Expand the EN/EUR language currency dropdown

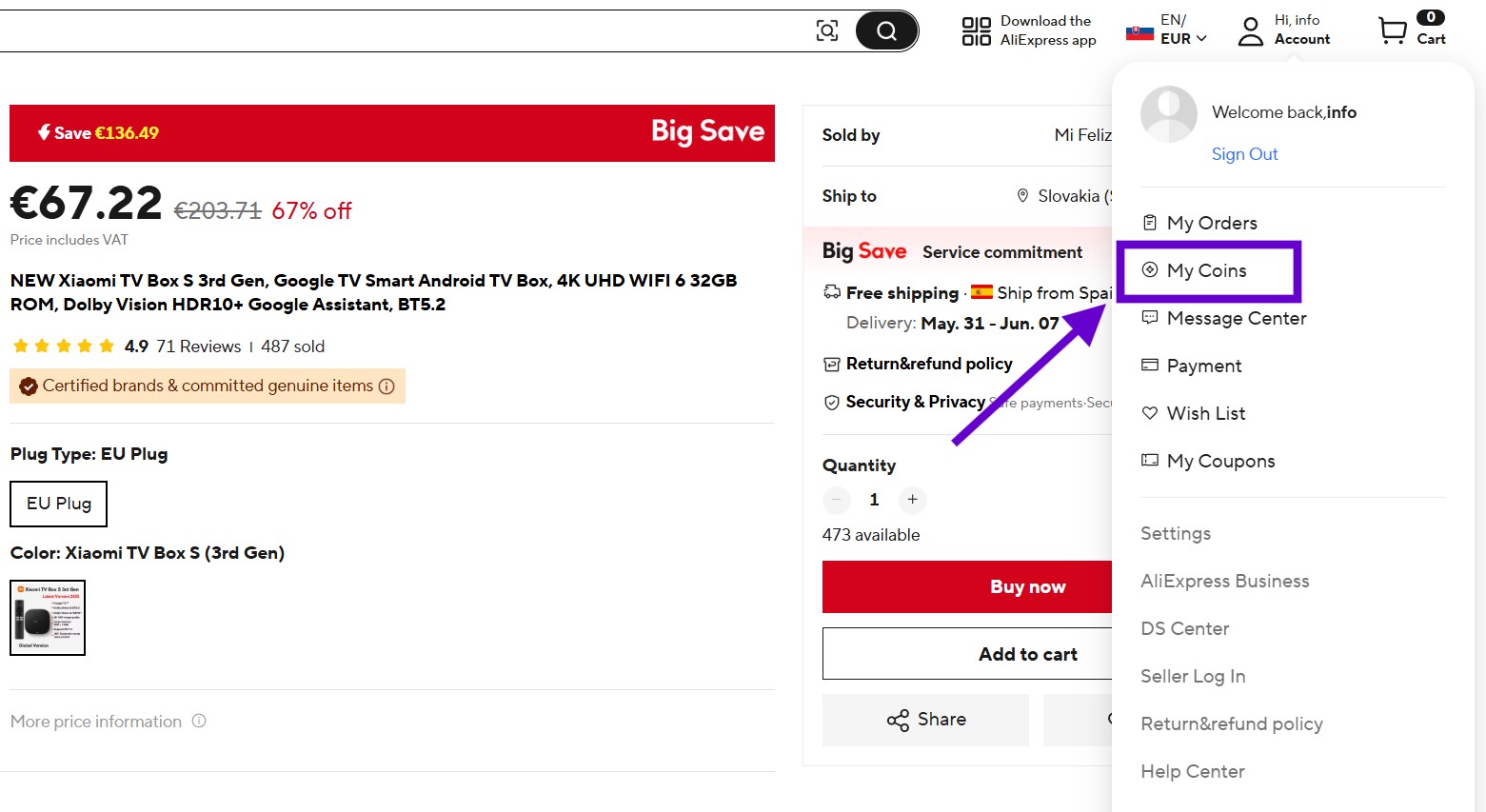tap(1181, 30)
